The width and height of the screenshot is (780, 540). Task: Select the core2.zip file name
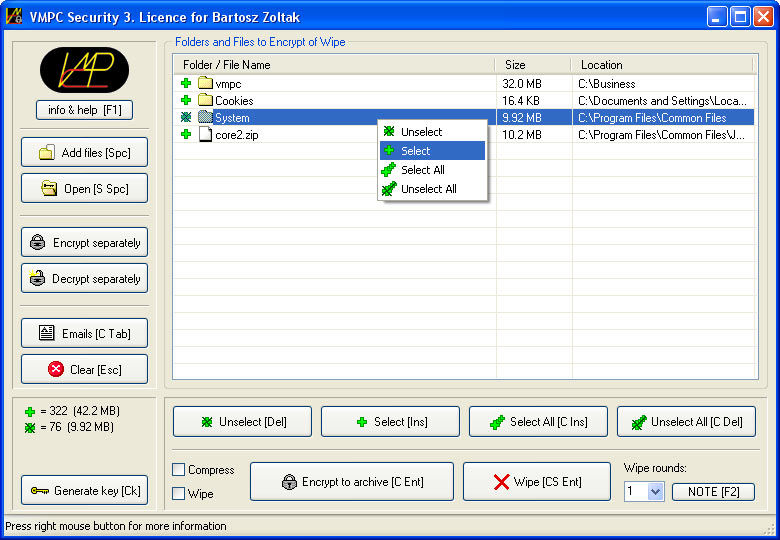(237, 134)
